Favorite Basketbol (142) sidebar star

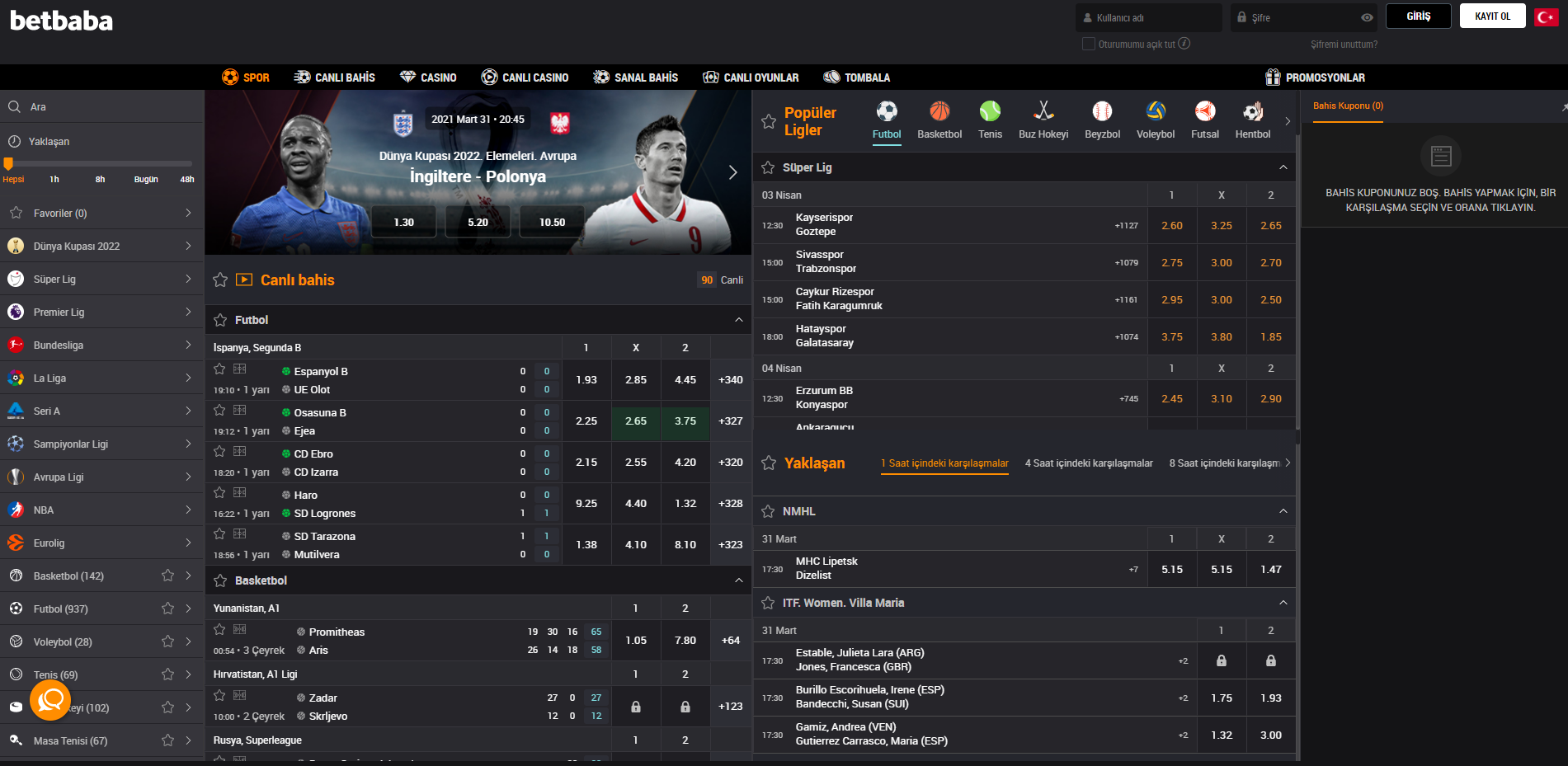(x=168, y=576)
